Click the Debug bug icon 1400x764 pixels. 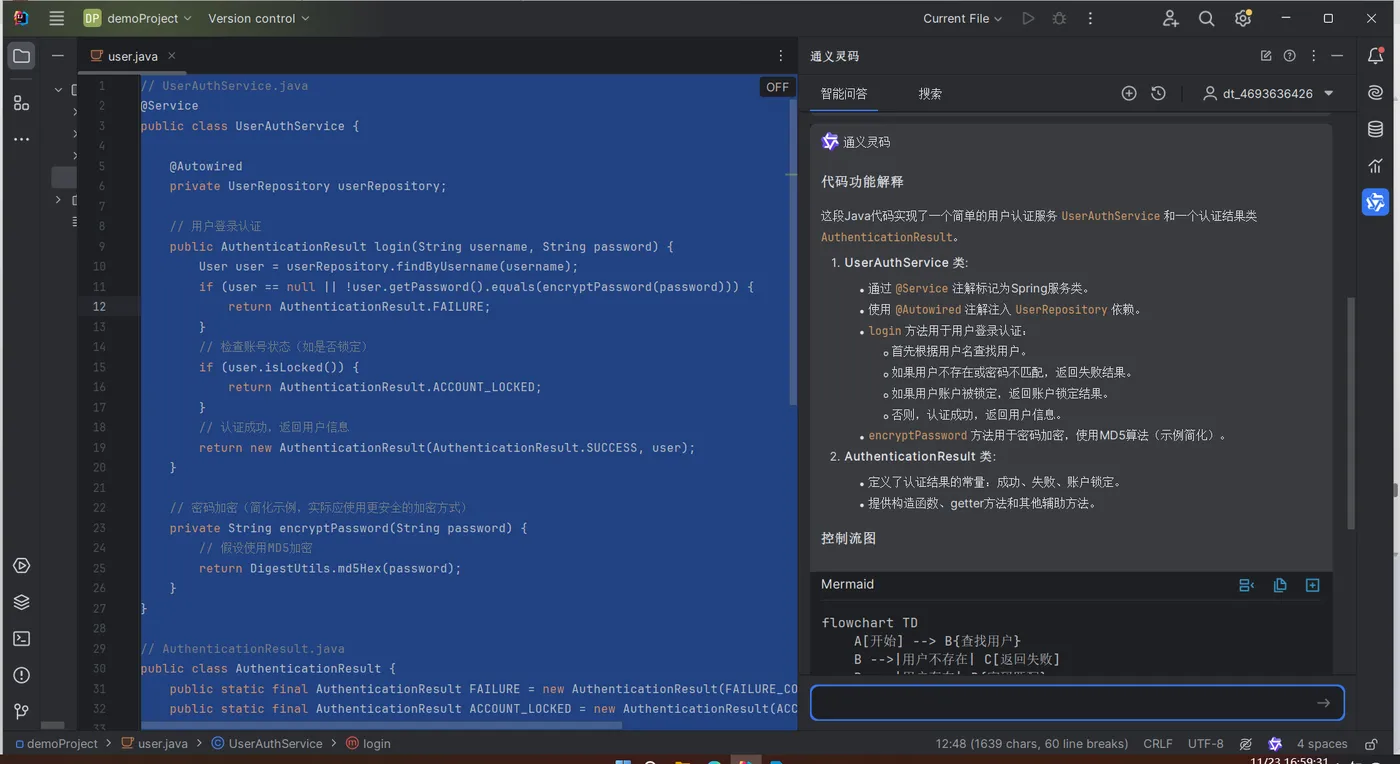[x=1059, y=18]
